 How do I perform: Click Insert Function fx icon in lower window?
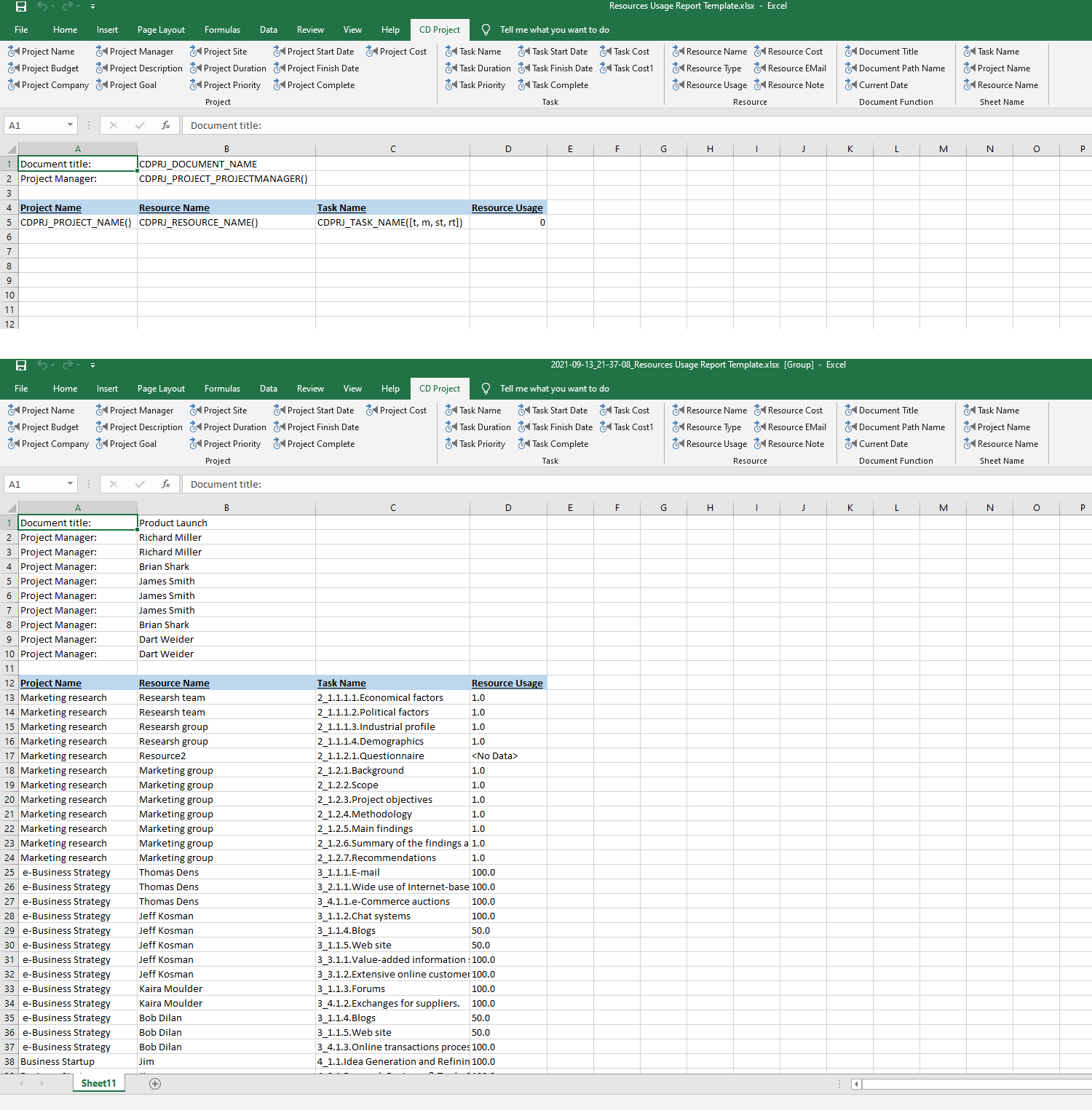[x=166, y=484]
